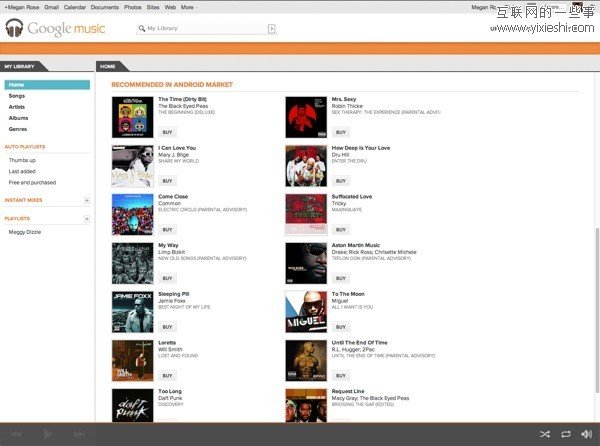
Task: Open the Thumbs up auto playlist
Action: coord(22,160)
